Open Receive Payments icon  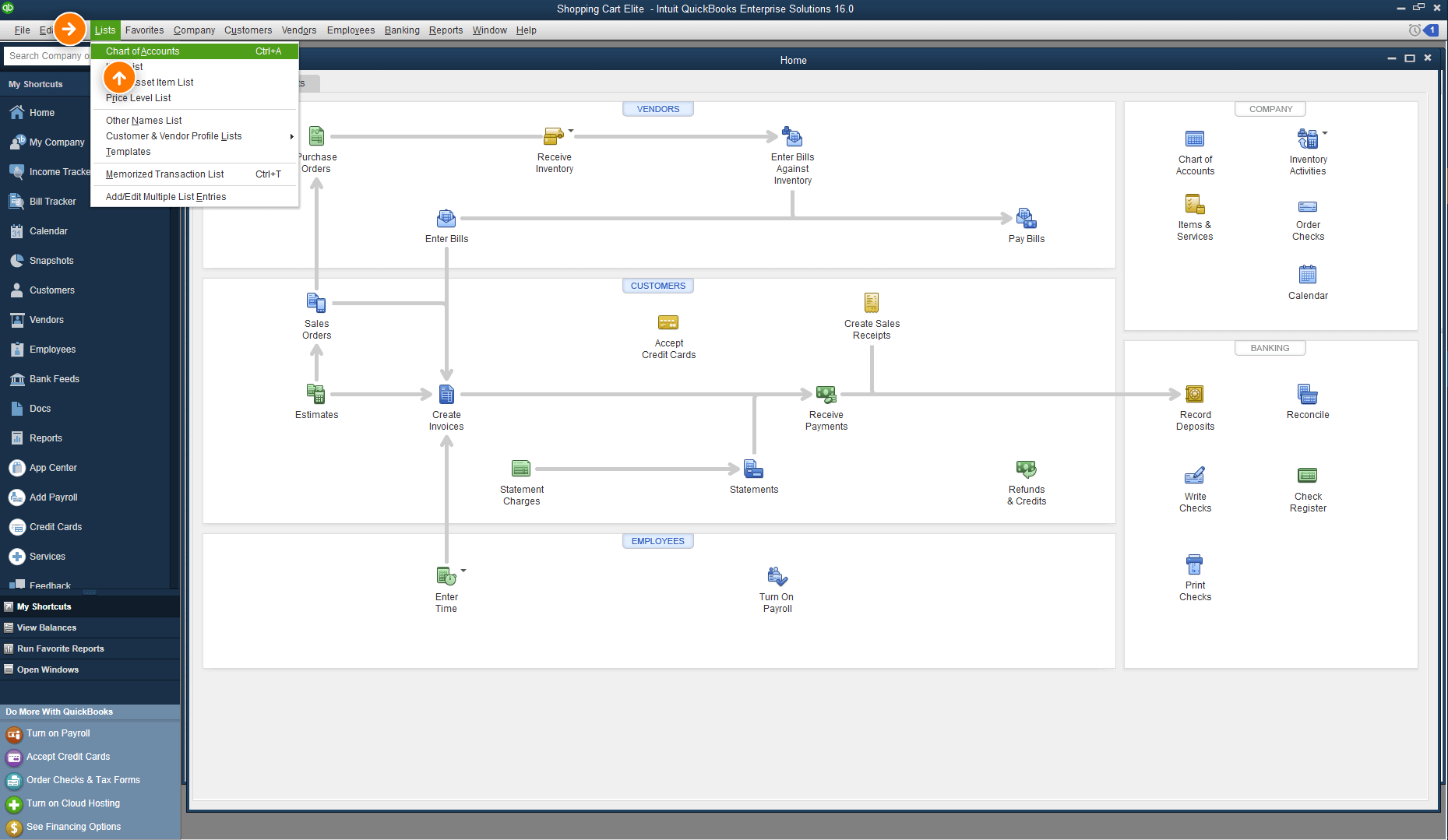(x=826, y=394)
